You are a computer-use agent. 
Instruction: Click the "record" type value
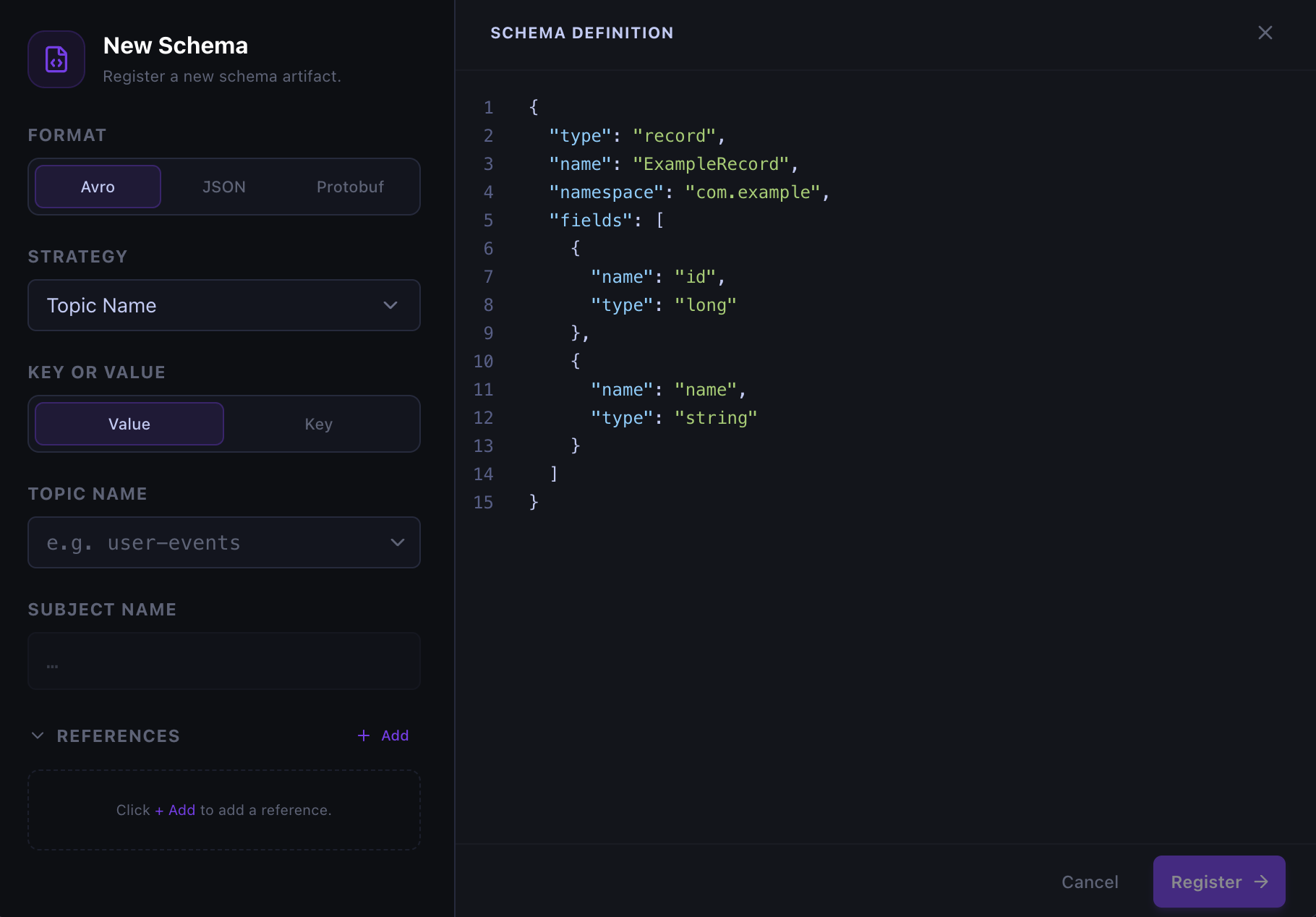pos(675,136)
